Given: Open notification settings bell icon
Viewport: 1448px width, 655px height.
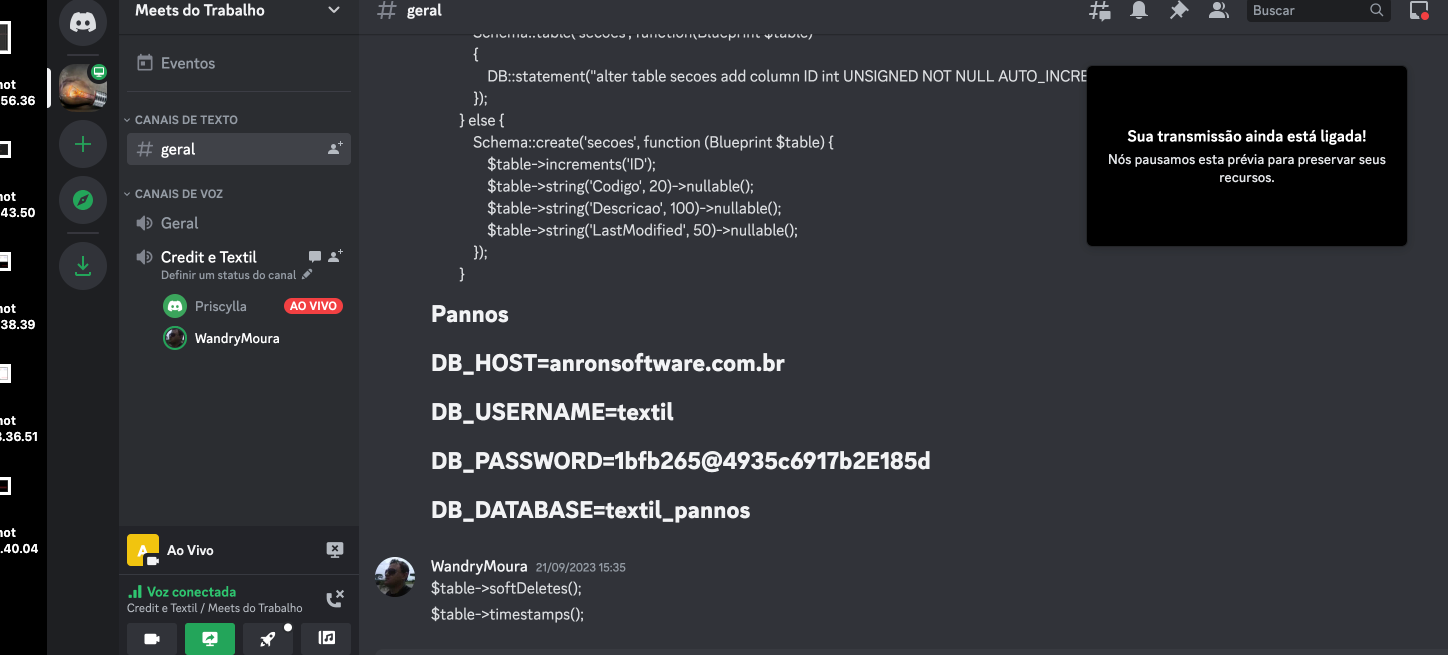Looking at the screenshot, I should pos(1139,11).
